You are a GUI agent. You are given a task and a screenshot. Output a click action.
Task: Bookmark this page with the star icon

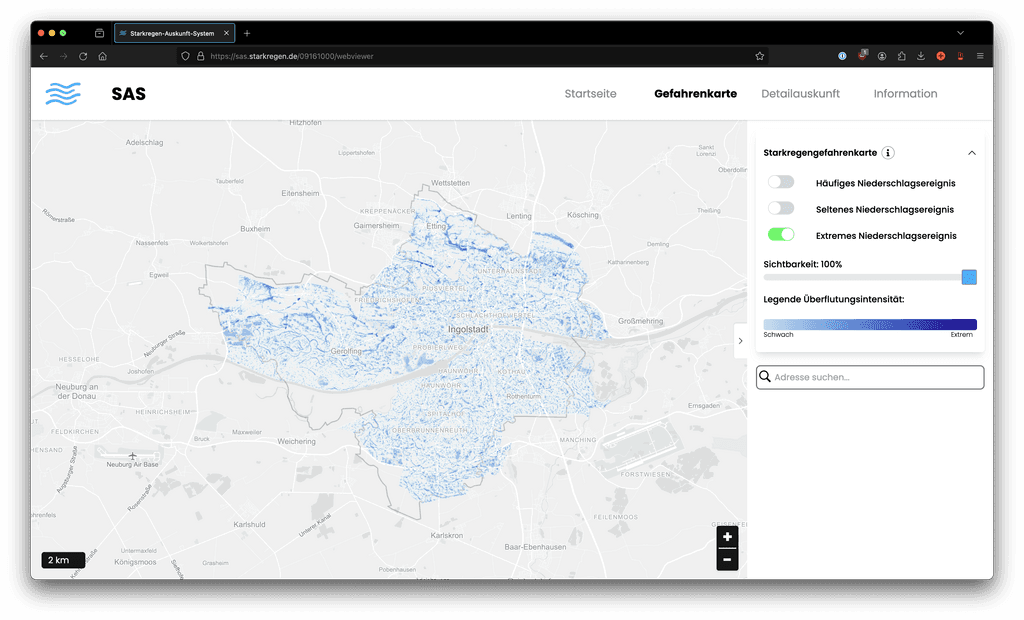coord(760,56)
